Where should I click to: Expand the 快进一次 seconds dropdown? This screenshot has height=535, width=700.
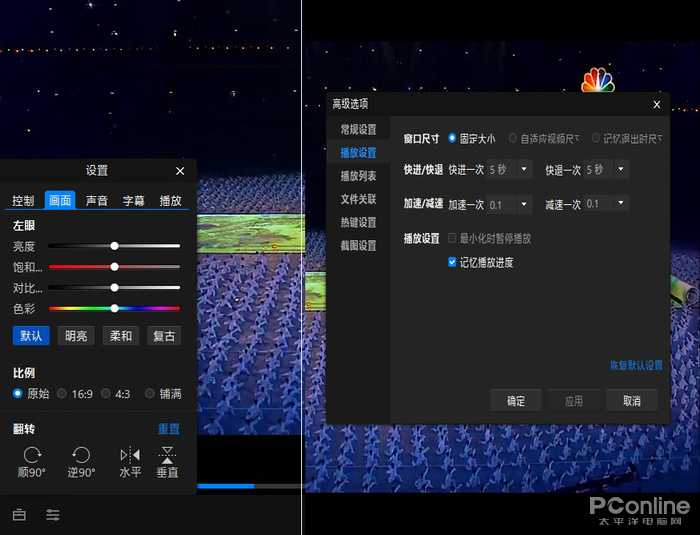point(524,169)
